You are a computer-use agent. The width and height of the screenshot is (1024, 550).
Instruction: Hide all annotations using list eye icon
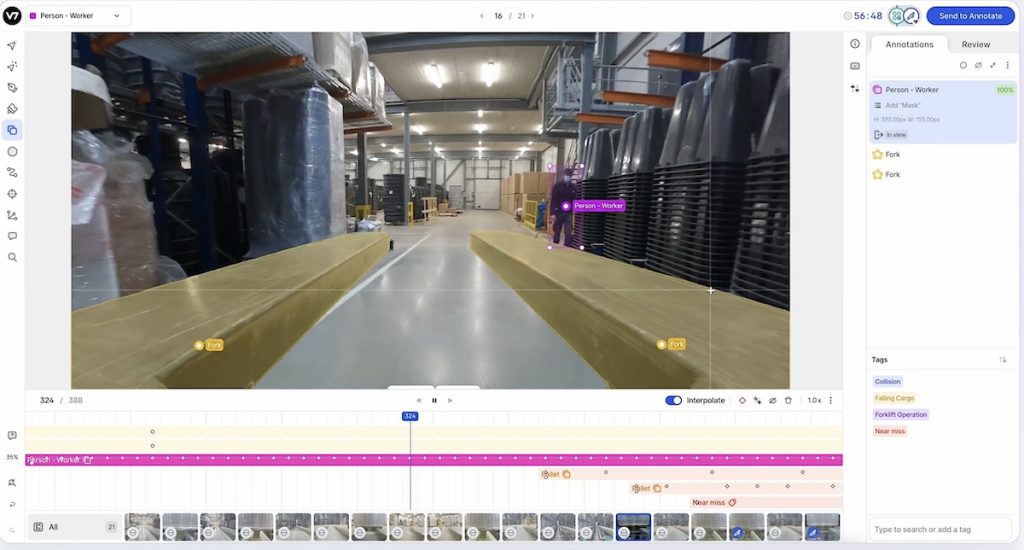click(x=978, y=65)
